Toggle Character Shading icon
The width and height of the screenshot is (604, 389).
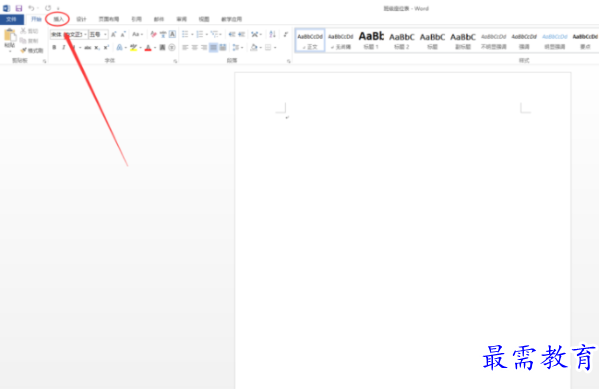pos(163,48)
